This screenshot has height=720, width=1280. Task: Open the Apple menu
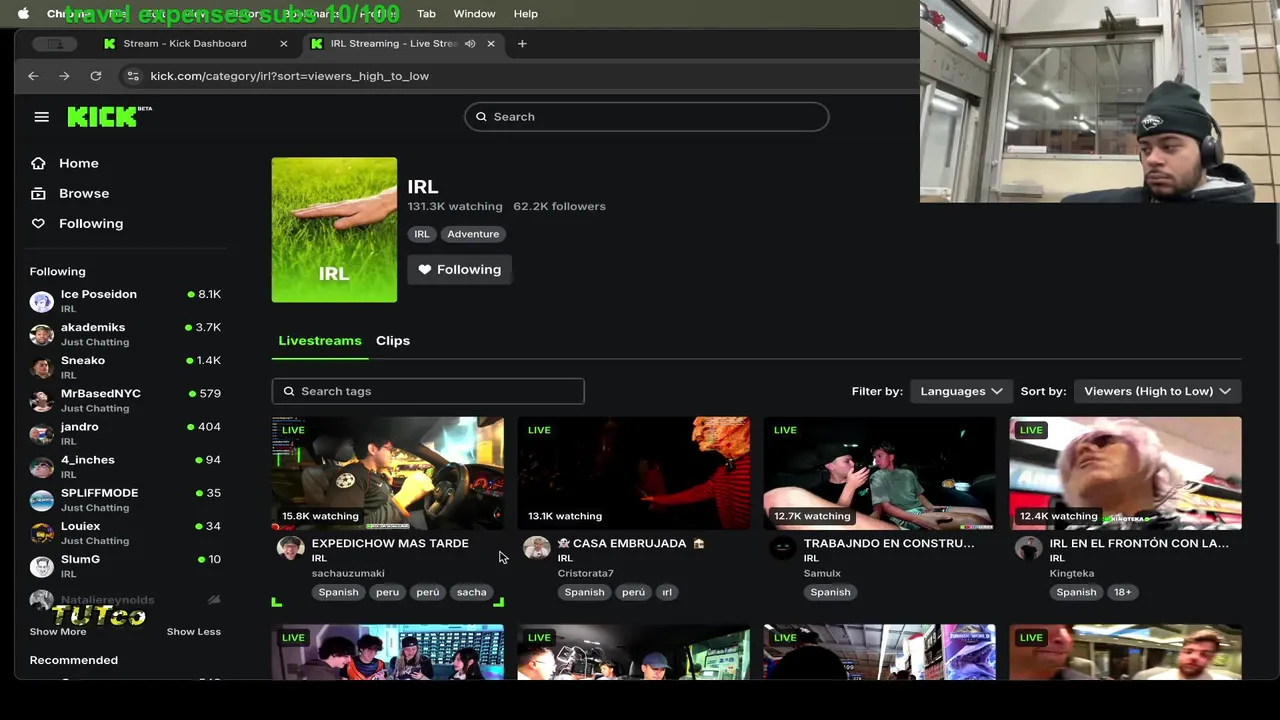click(x=24, y=14)
